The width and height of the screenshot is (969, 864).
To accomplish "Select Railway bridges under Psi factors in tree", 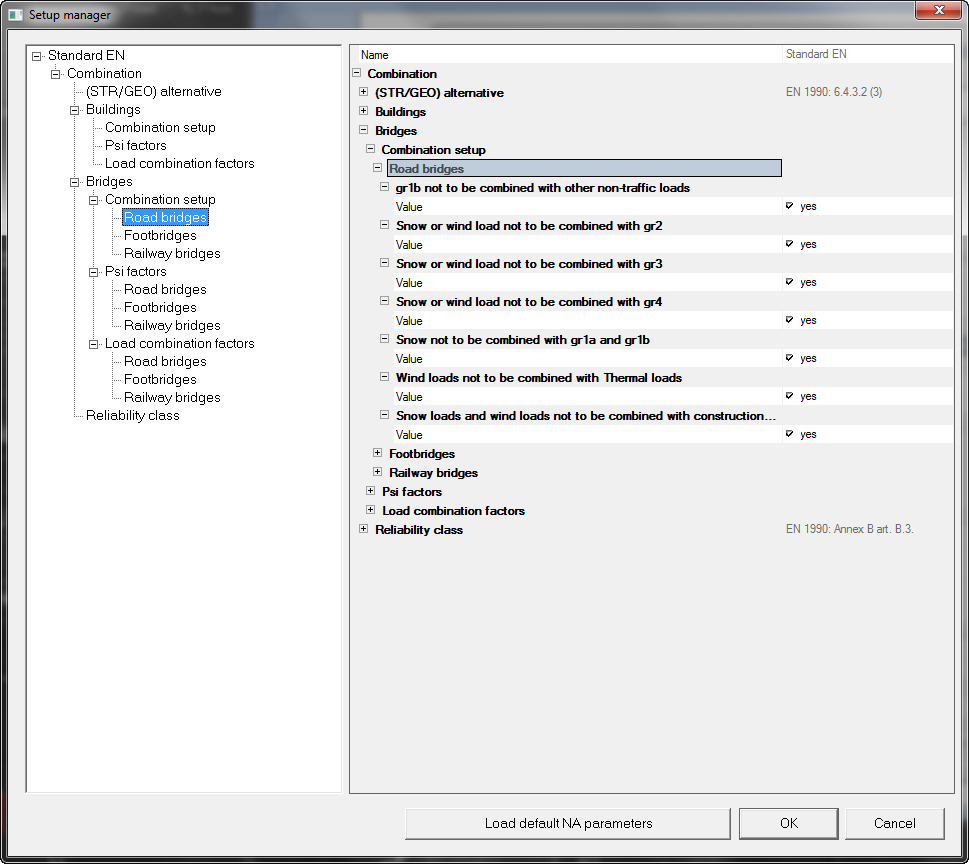I will [172, 325].
